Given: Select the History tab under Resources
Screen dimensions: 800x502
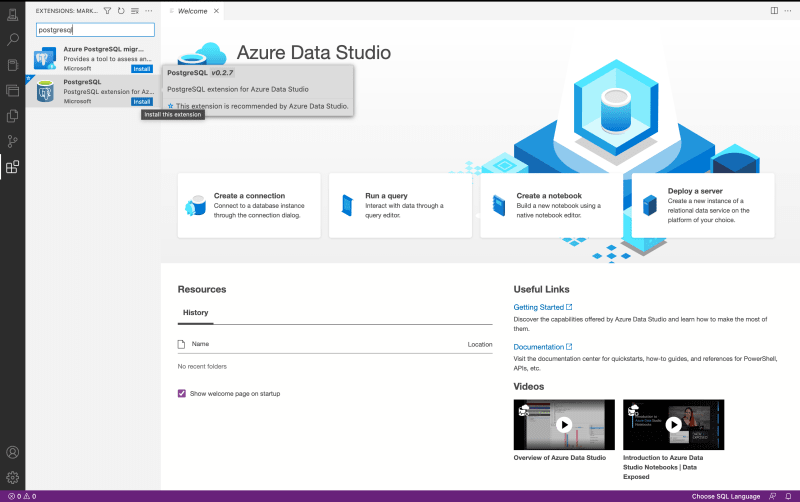Looking at the screenshot, I should click(x=195, y=313).
